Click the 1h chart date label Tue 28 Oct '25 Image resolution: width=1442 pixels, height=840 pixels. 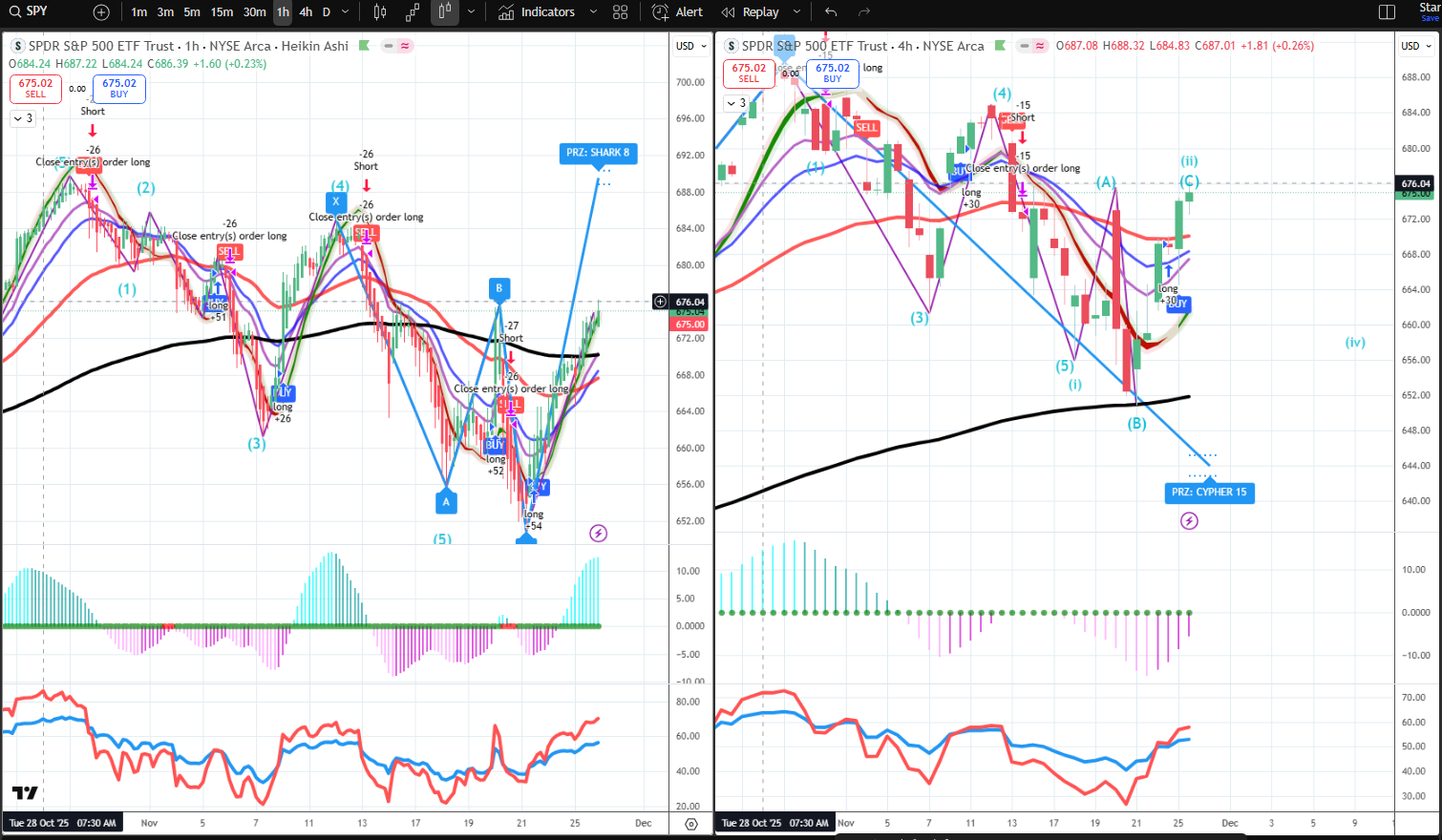point(63,823)
